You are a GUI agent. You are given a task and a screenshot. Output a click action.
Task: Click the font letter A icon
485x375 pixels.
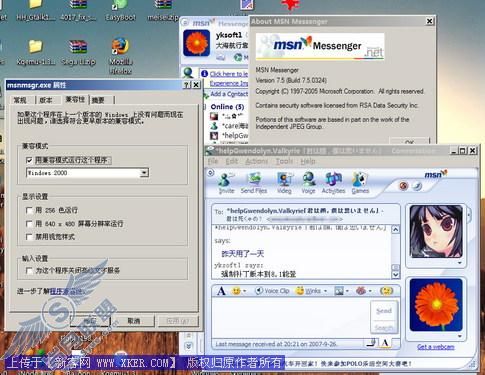click(x=221, y=291)
